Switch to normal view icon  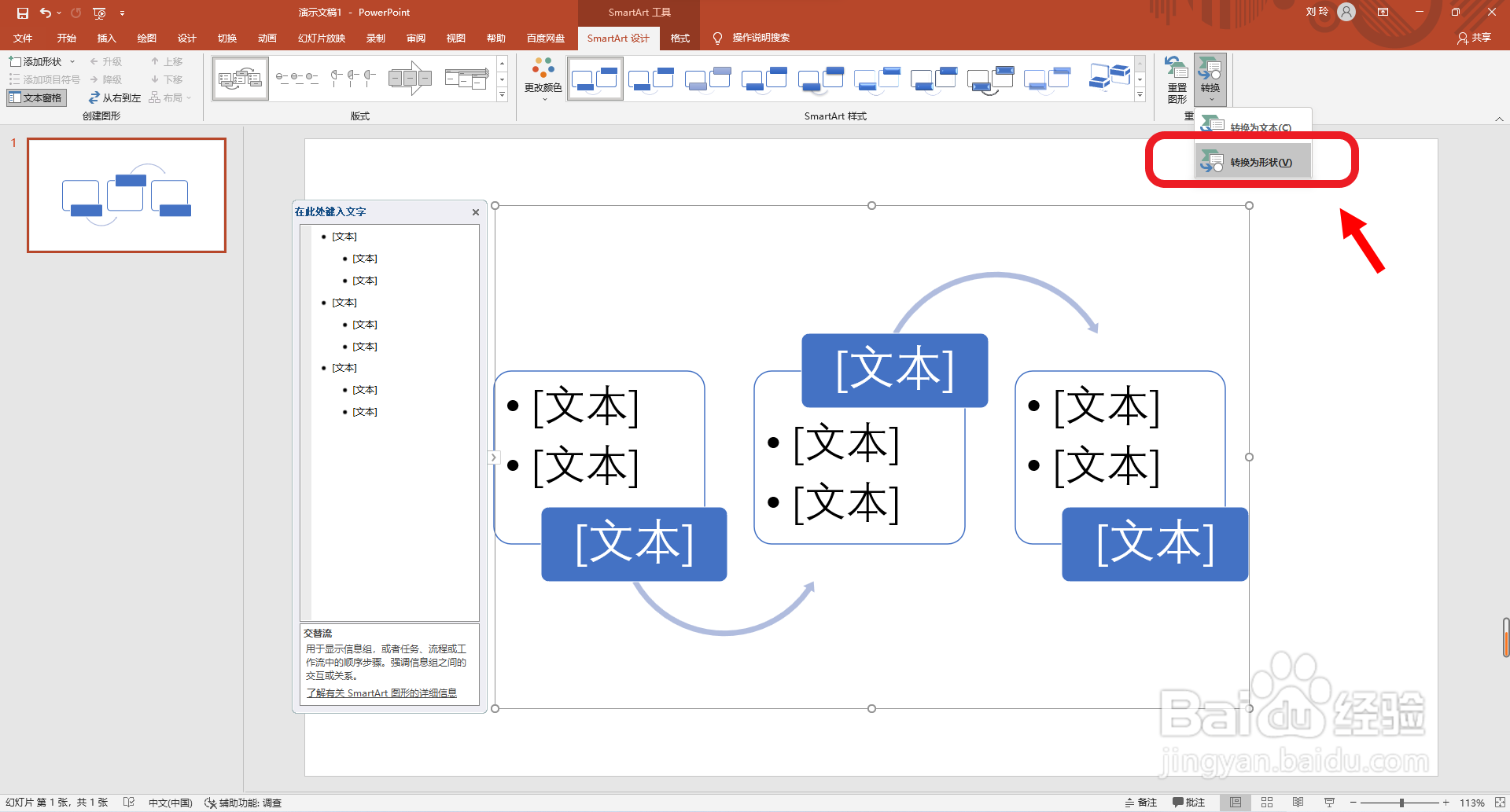point(1236,803)
